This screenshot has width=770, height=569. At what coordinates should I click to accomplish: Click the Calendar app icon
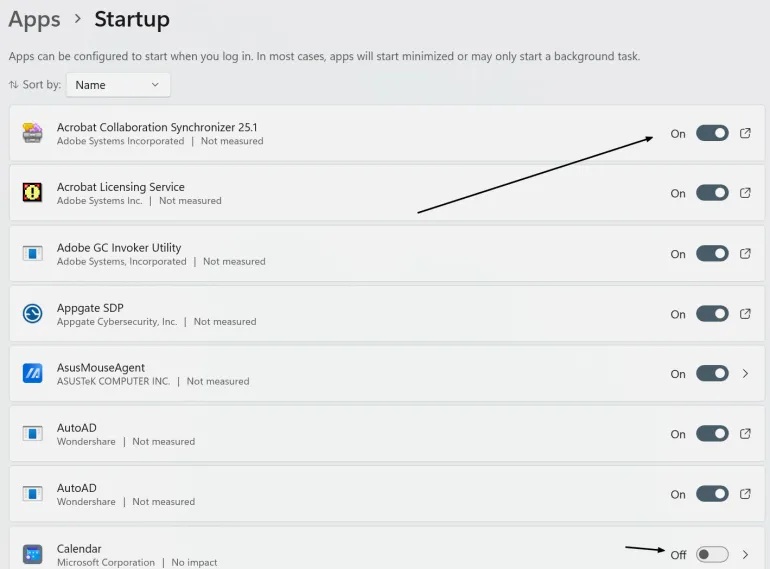[x=32, y=554]
